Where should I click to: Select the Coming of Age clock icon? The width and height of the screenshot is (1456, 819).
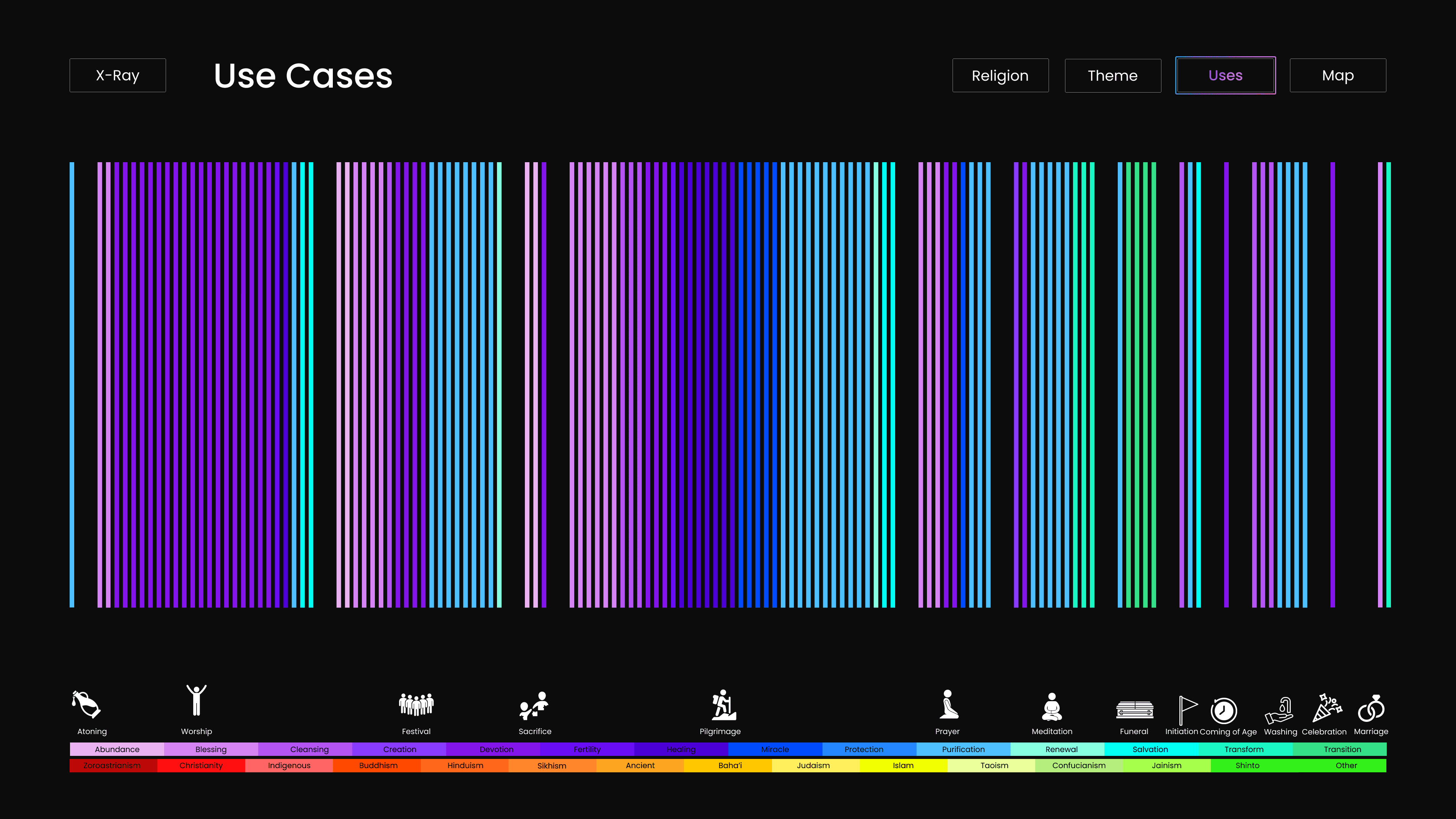(1224, 710)
